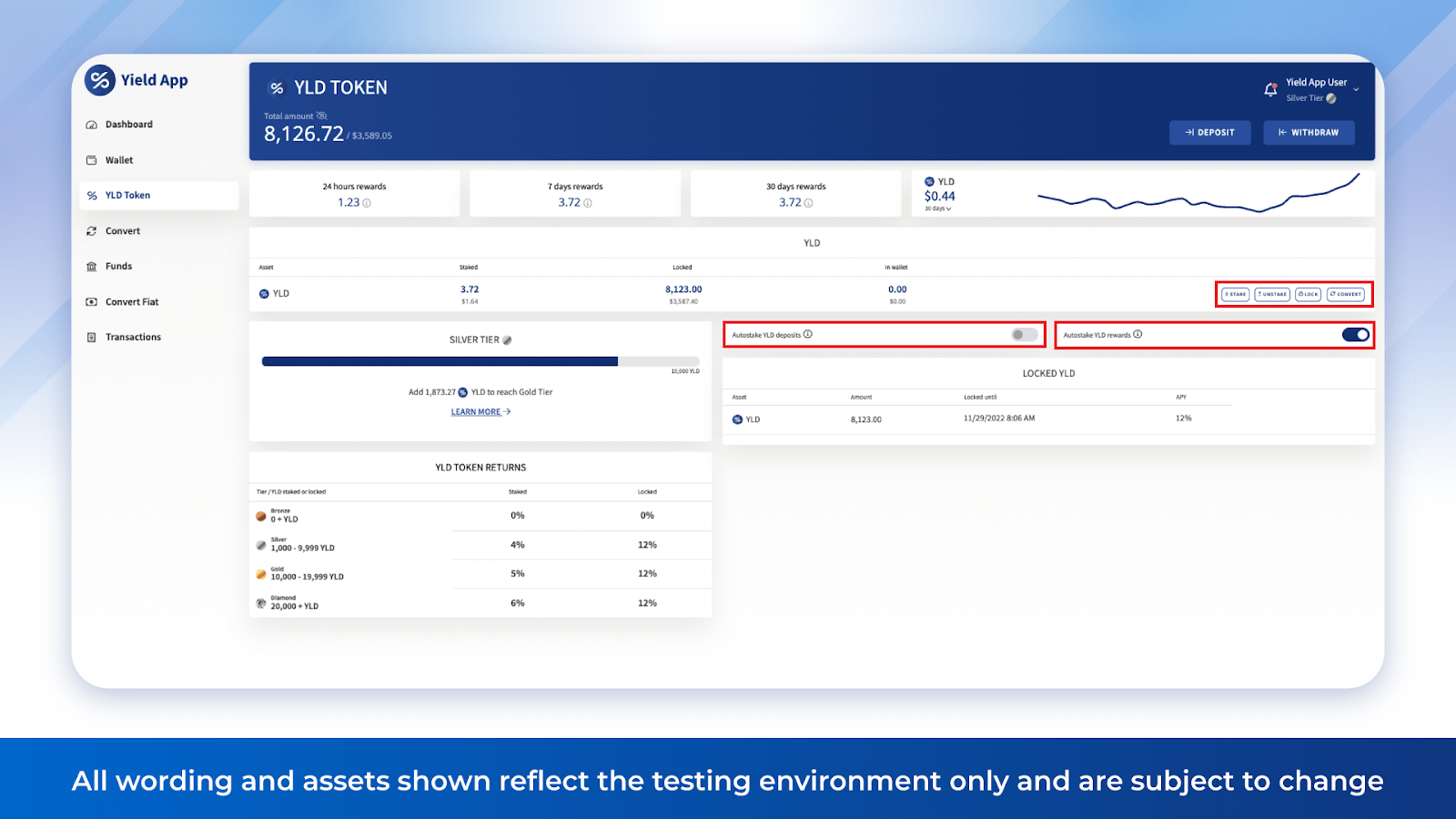Screen dimensions: 1456x819
Task: Hide total amount with eye icon
Action: coord(321,116)
